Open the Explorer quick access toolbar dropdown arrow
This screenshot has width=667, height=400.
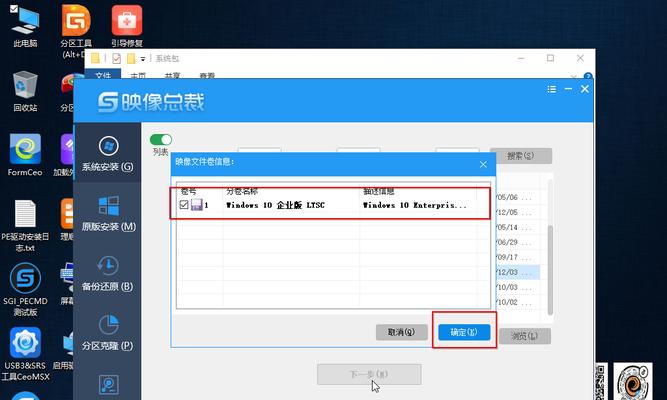pos(143,59)
